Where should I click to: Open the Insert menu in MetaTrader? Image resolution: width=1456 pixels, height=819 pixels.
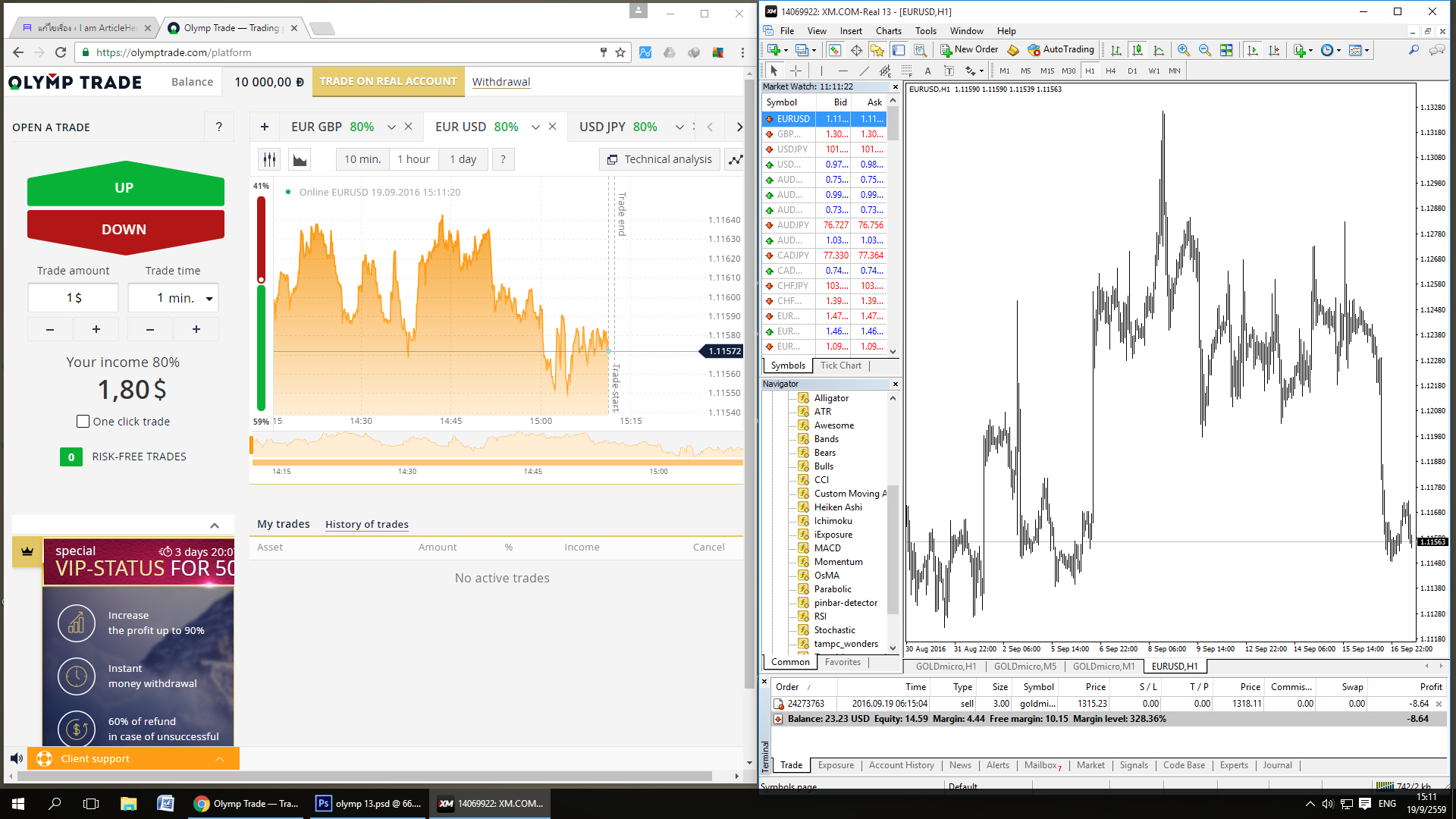tap(851, 31)
